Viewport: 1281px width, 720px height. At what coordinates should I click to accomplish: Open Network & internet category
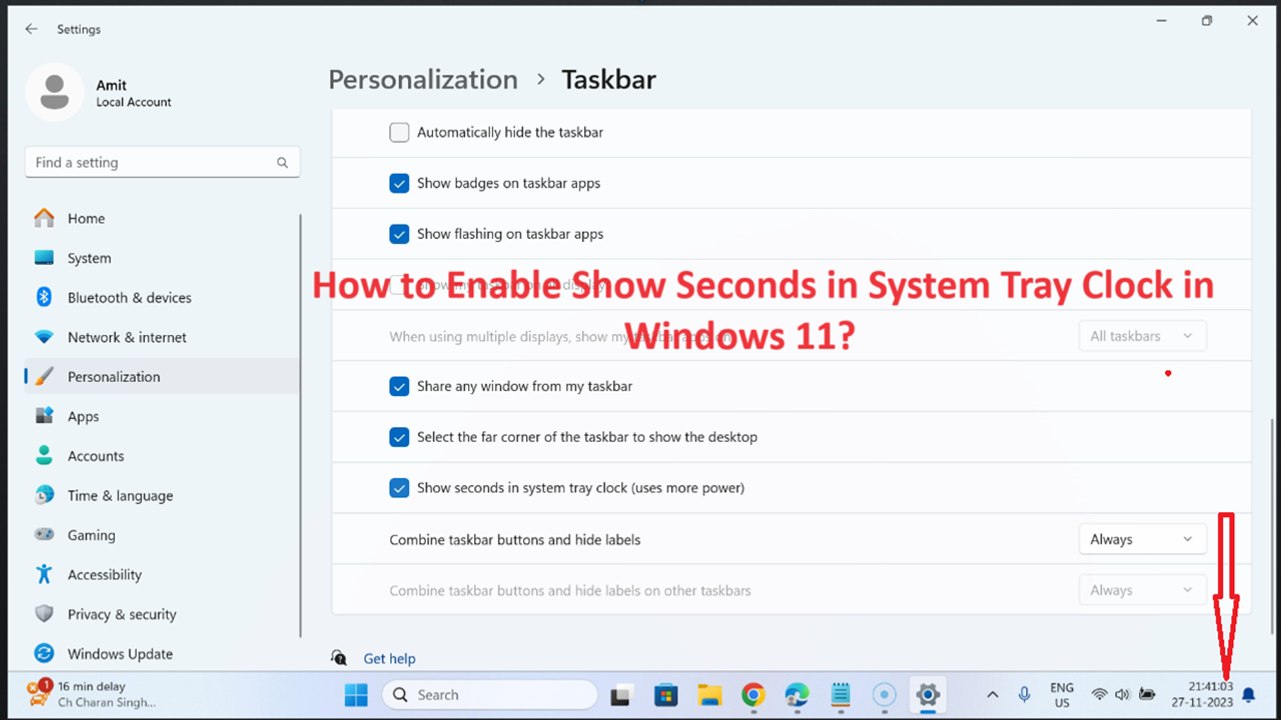161,337
